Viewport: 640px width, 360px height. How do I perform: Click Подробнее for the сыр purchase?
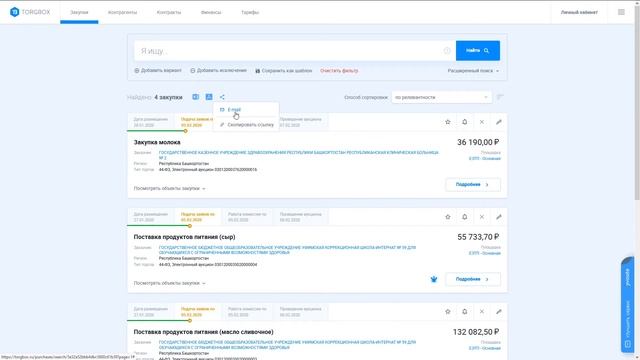tap(473, 279)
